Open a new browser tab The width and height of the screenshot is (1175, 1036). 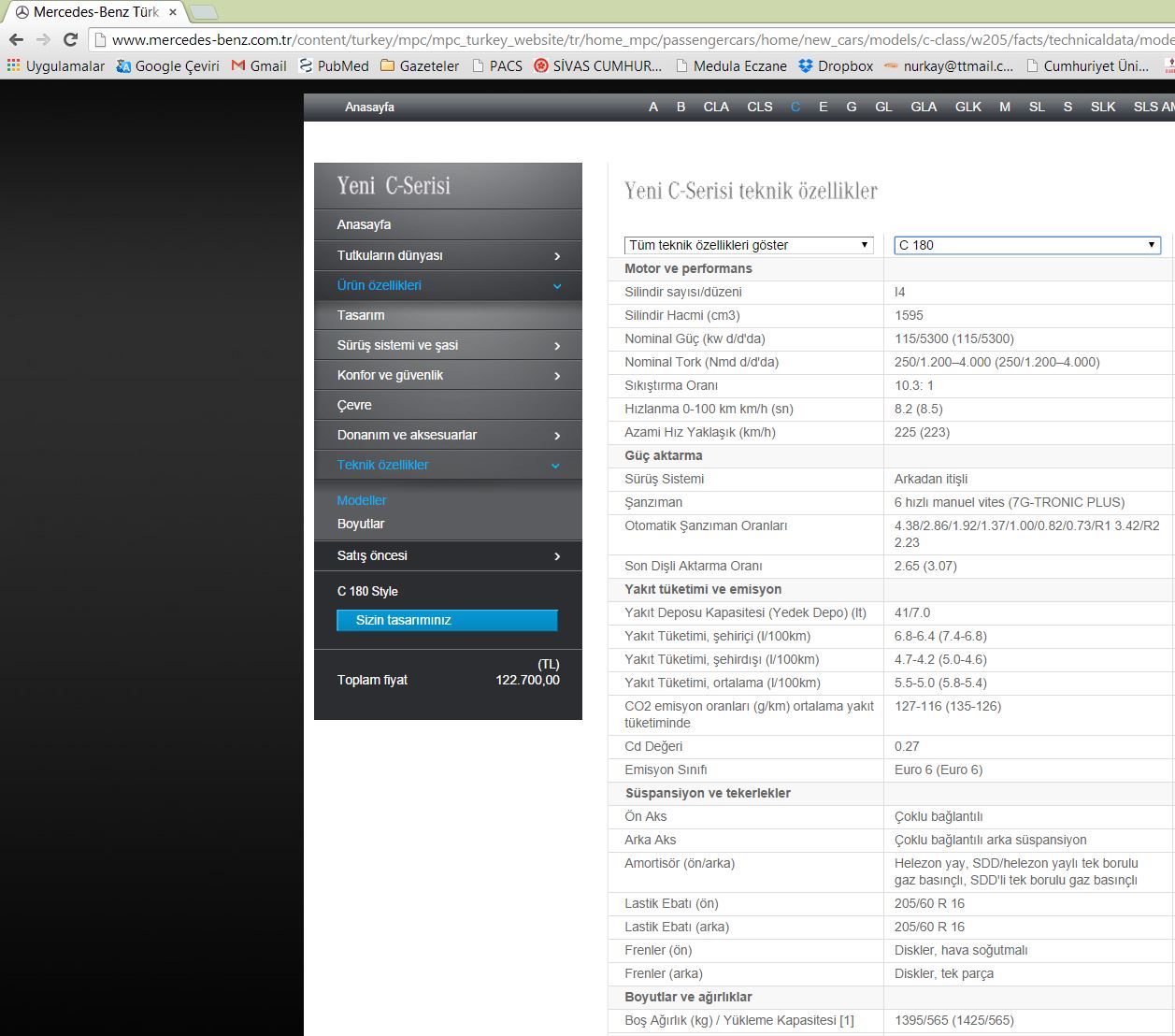click(204, 12)
